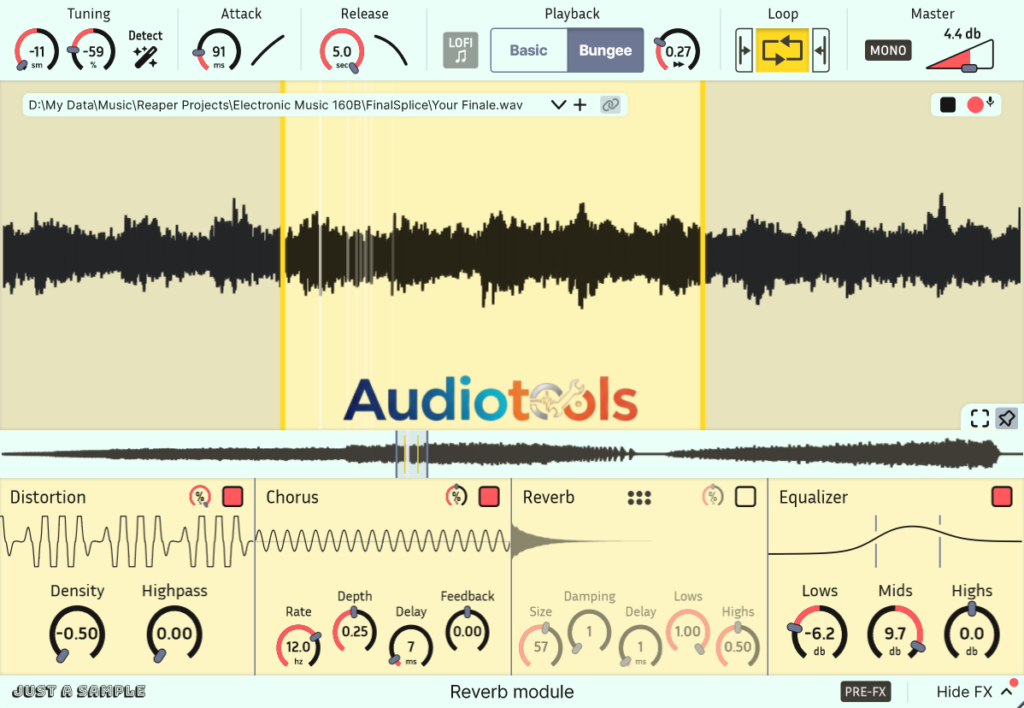Open the sample file dropdown chevron
Screen dimensions: 1024x708
[558, 105]
